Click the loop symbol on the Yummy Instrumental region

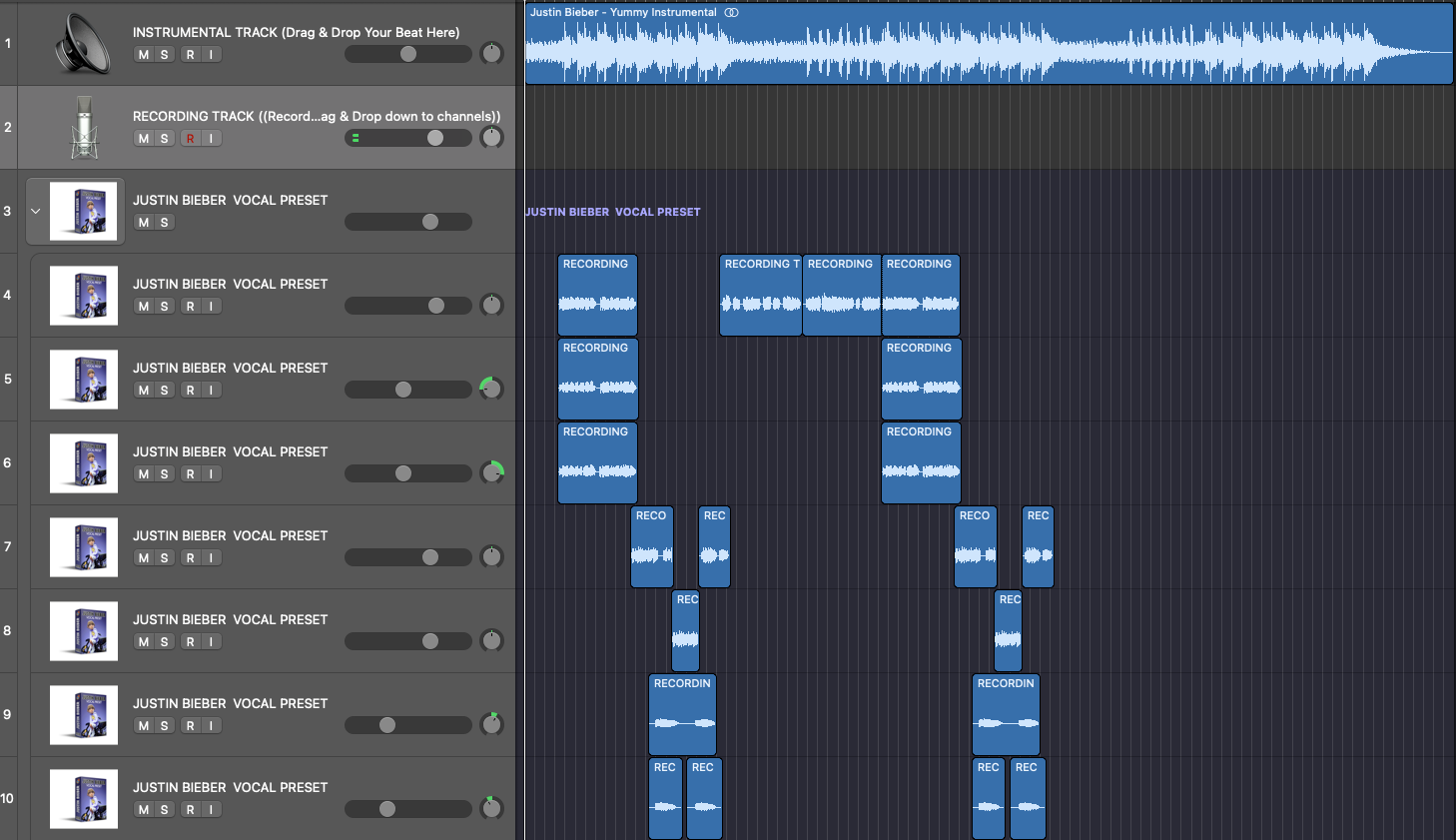(732, 13)
